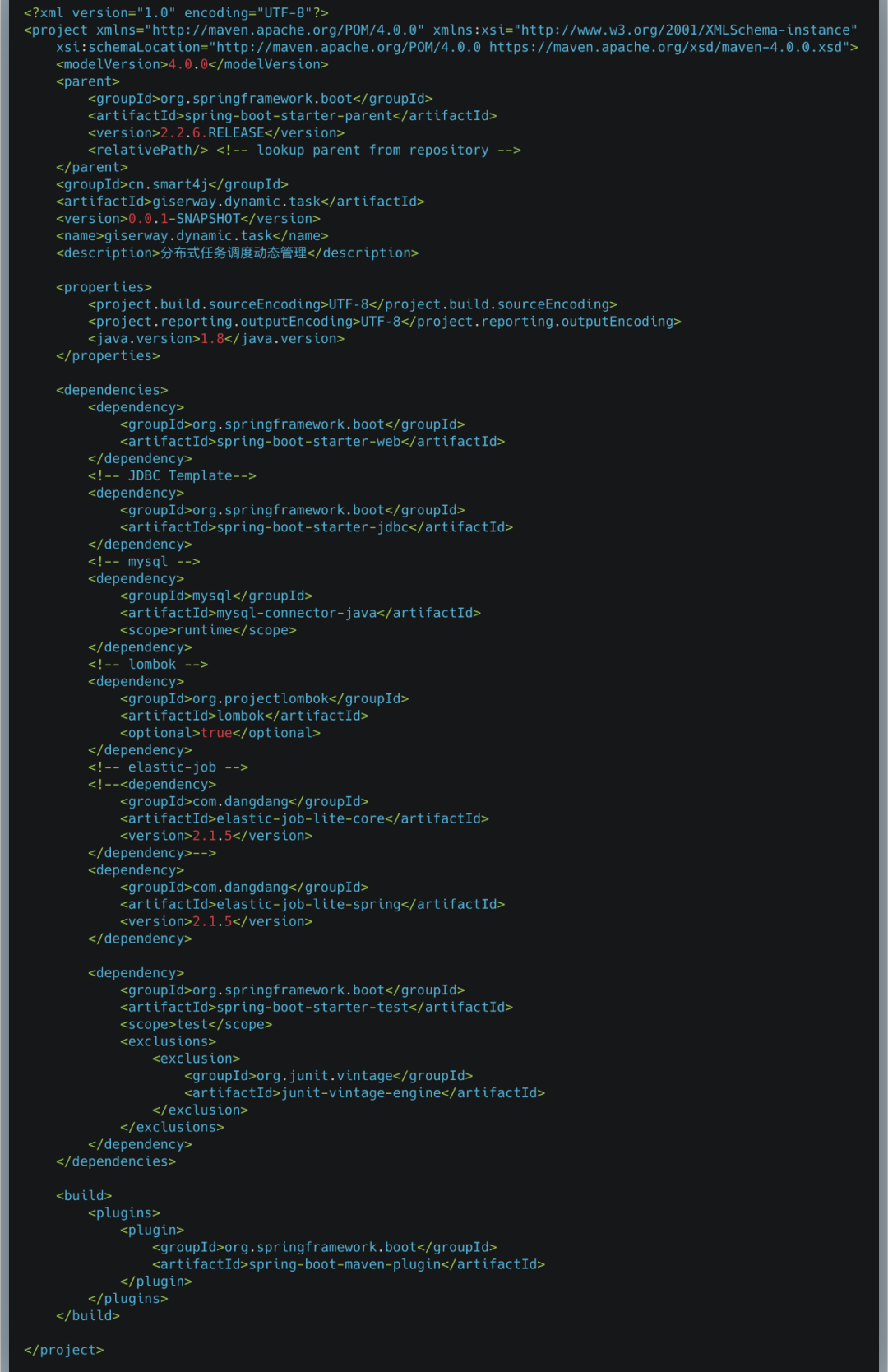This screenshot has width=888, height=1372.
Task: Click the opening build tag
Action: click(84, 1196)
